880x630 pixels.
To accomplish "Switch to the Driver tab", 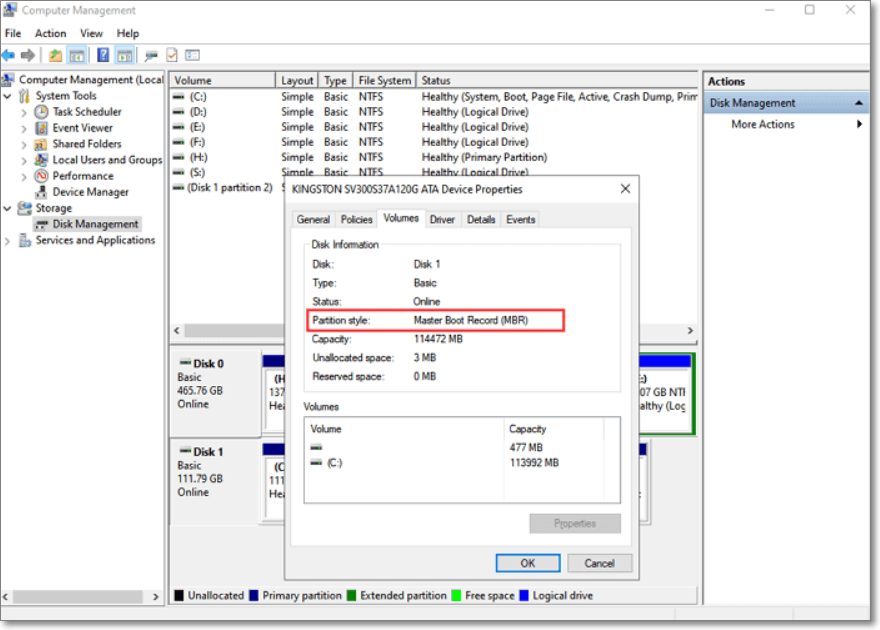I will pyautogui.click(x=442, y=219).
